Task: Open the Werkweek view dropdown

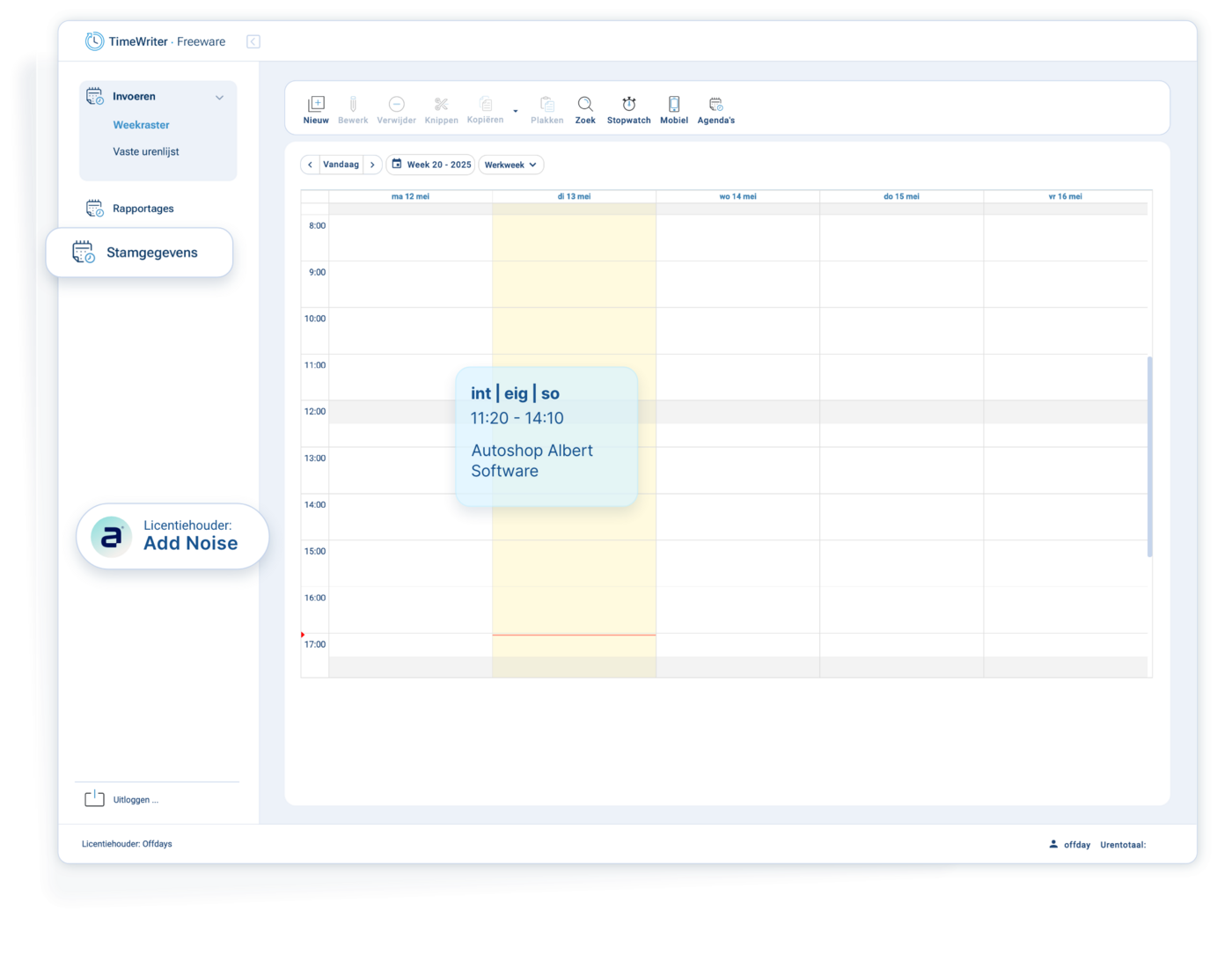Action: click(510, 165)
